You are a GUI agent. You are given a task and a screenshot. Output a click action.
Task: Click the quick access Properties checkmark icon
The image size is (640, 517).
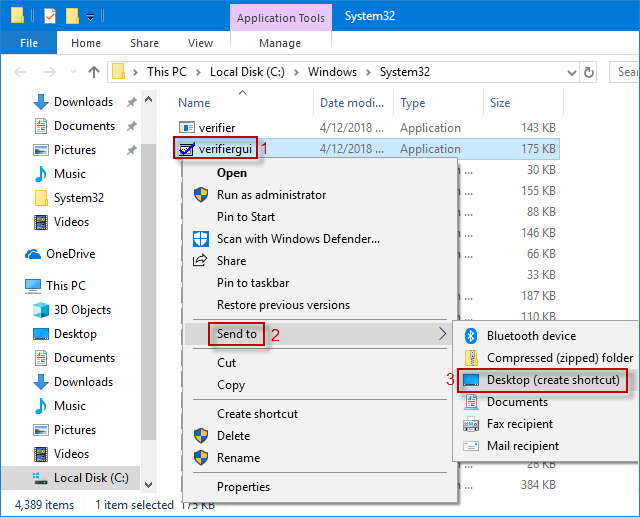tap(50, 16)
